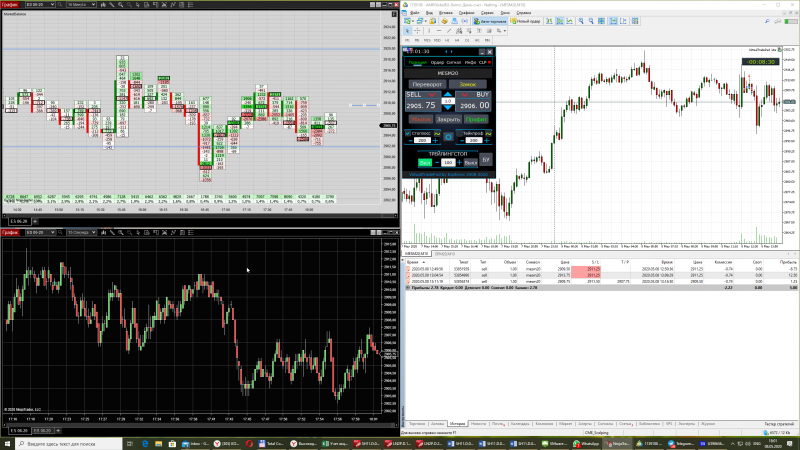The image size is (800, 450).
Task: Click the trailing stop value field showing 100
Action: (x=448, y=163)
